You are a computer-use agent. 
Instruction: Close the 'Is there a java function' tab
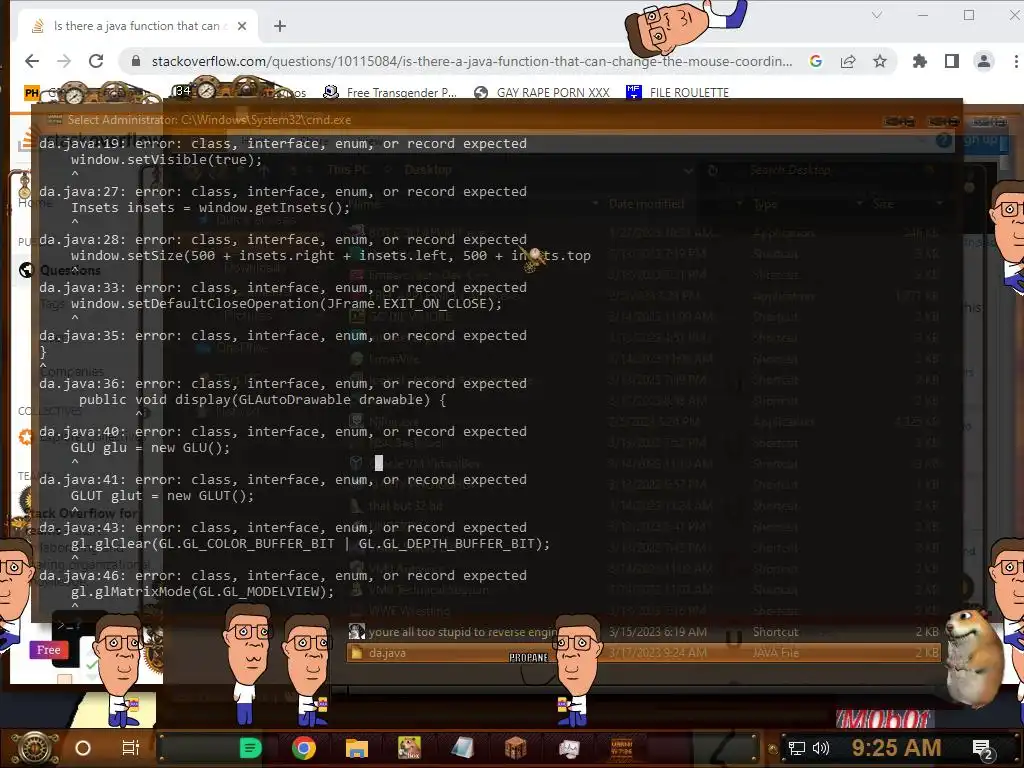point(242,26)
